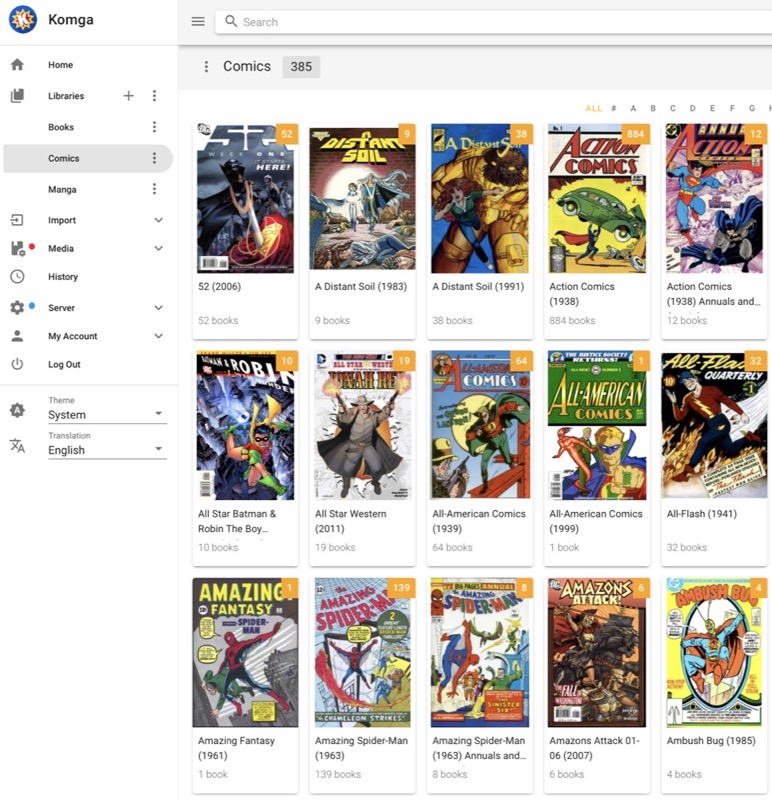The height and width of the screenshot is (800, 772).
Task: Click the History clock icon
Action: [17, 277]
